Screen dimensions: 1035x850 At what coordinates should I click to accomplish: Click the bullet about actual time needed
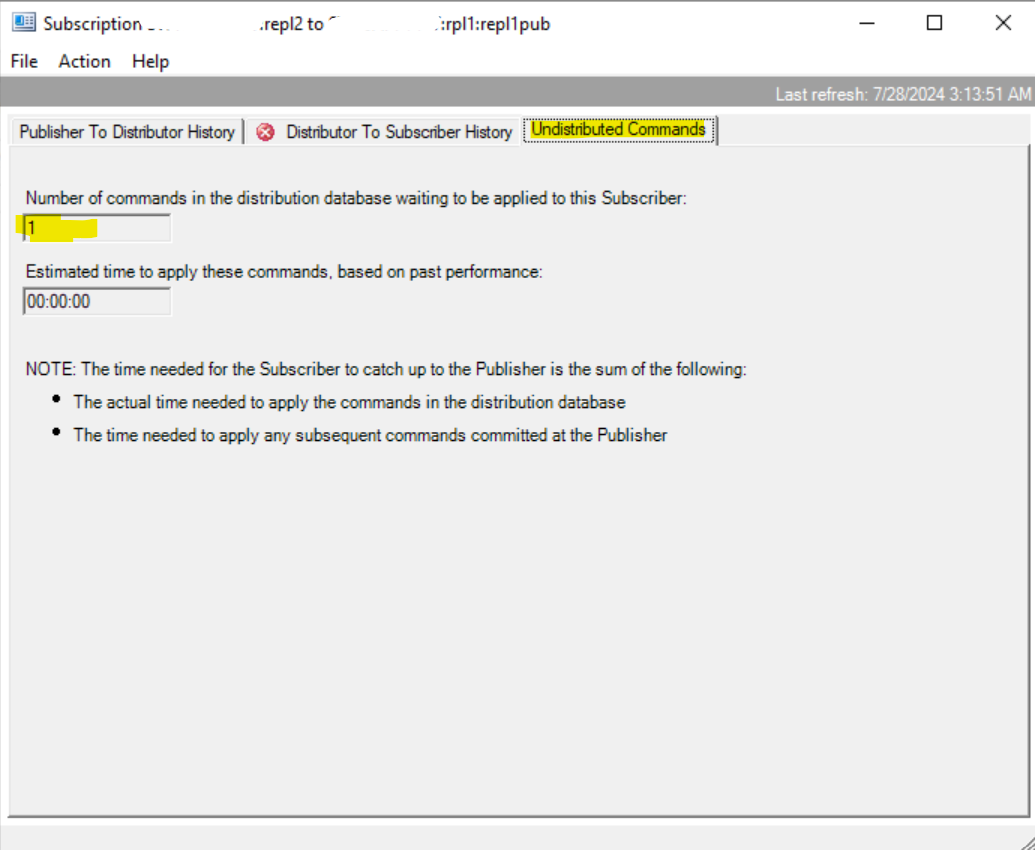coord(349,402)
